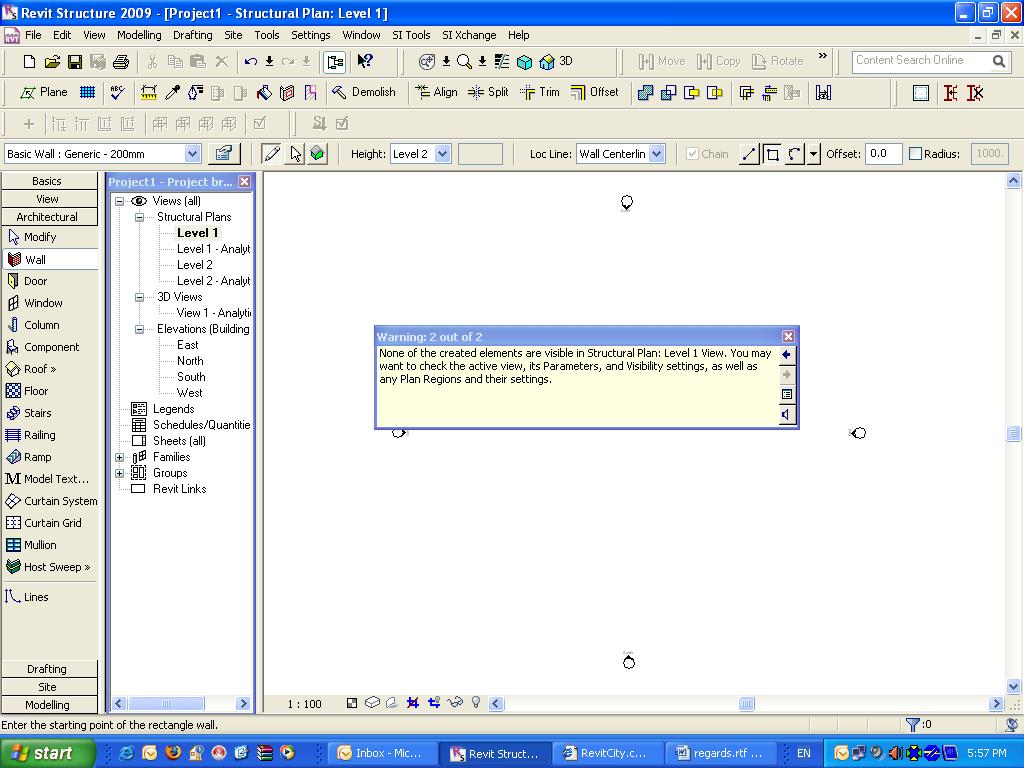The width and height of the screenshot is (1024, 768).
Task: Open the Modelling menu
Action: pos(139,35)
